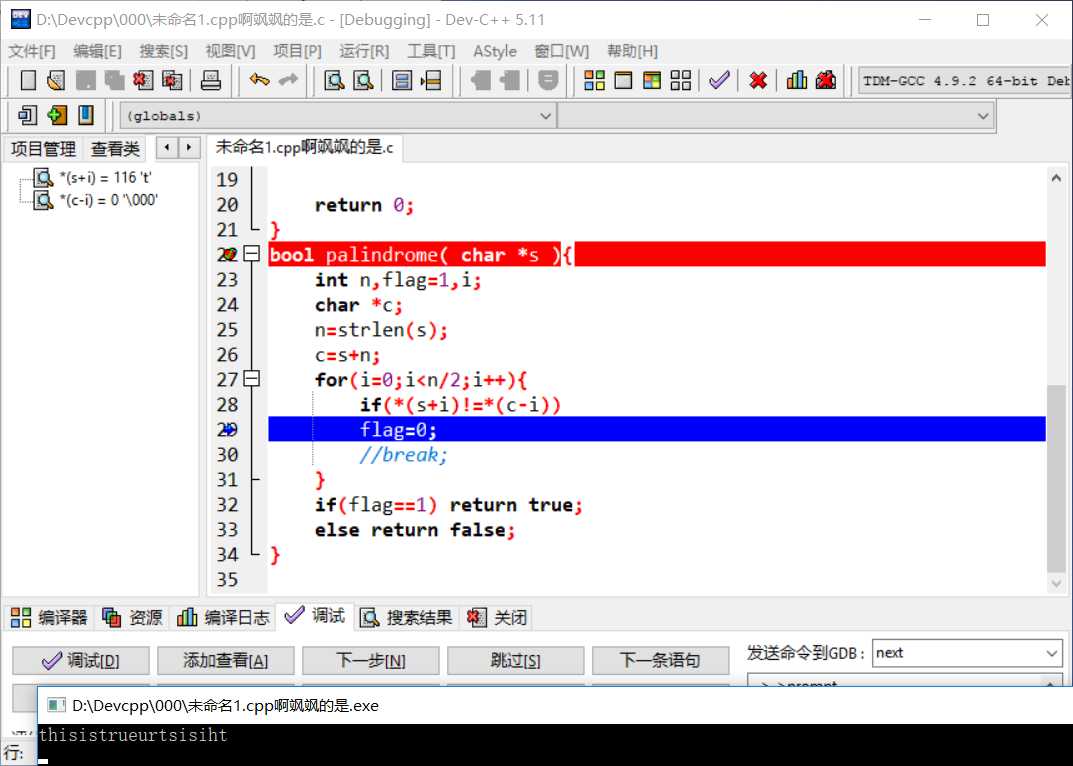The height and width of the screenshot is (766, 1073).
Task: Open the 窗口[W] menu
Action: (x=561, y=51)
